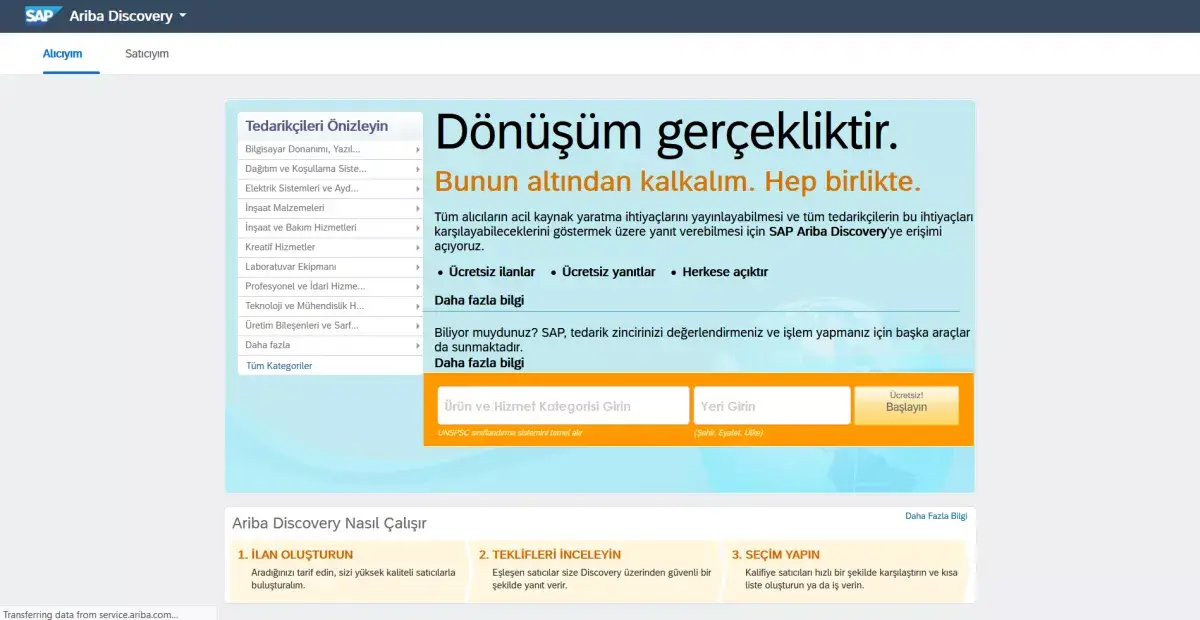Click the Dönüşüm gerçekliktir headline
This screenshot has width=1200, height=620.
click(x=667, y=132)
